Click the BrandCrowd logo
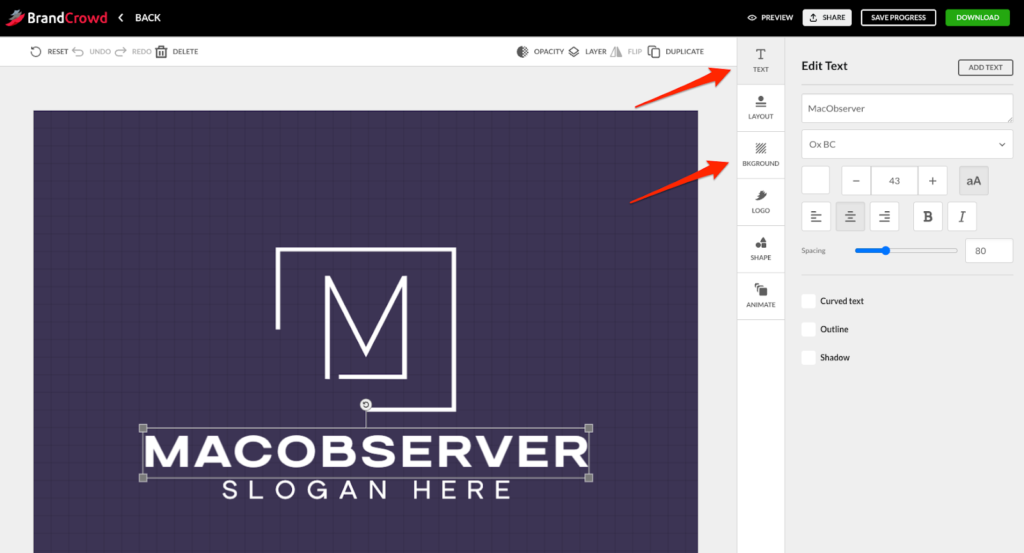1024x553 pixels. 56,18
